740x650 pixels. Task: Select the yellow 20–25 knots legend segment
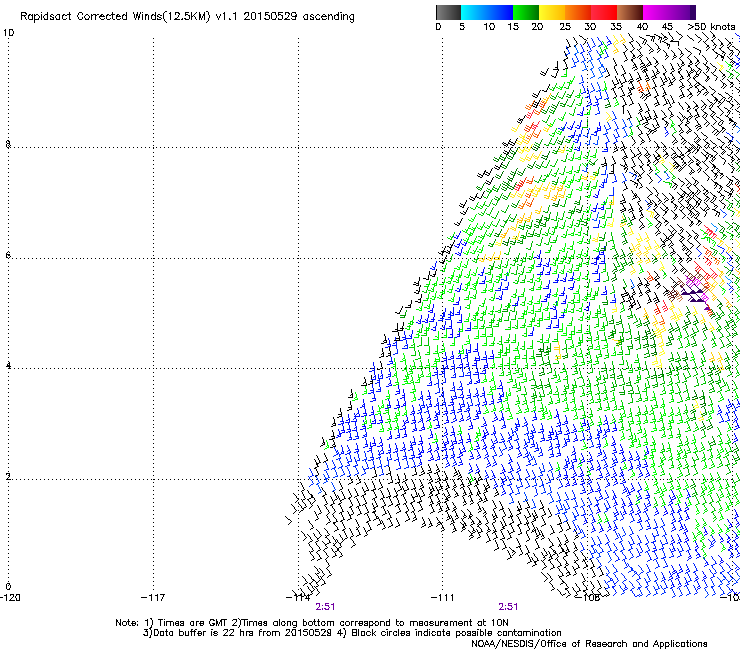point(552,12)
